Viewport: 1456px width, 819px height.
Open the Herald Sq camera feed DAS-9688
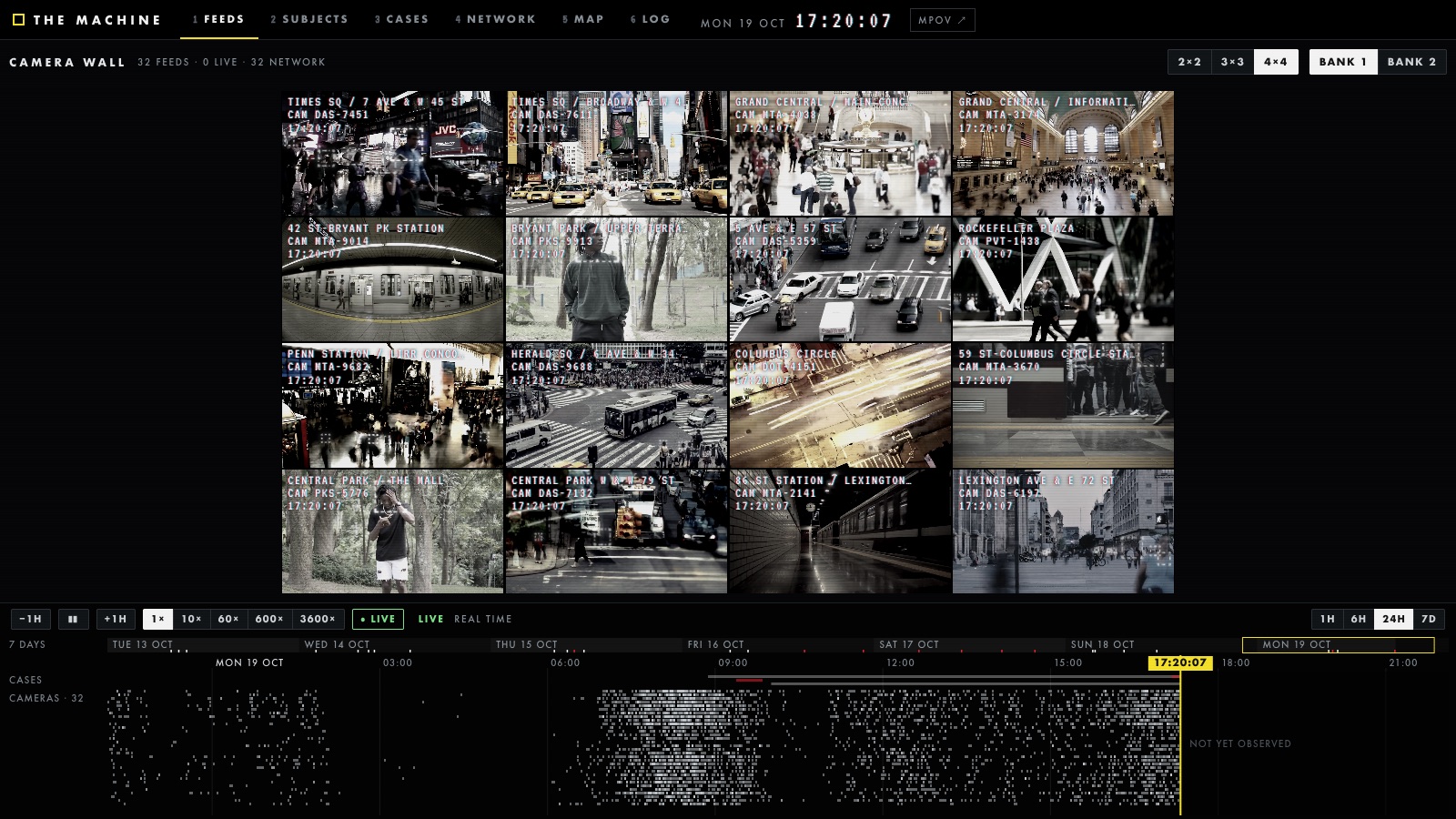click(x=616, y=406)
